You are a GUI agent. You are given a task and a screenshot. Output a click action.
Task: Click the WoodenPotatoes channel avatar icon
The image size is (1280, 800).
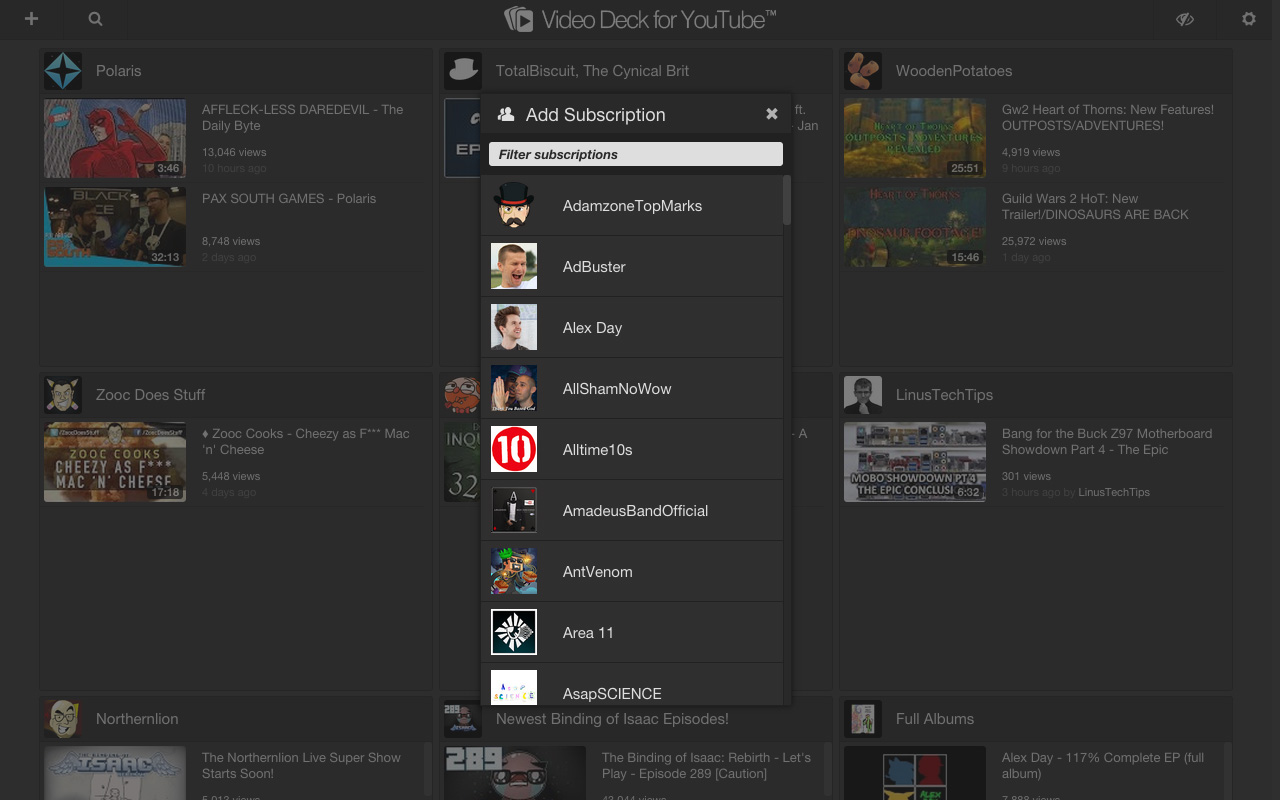pyautogui.click(x=862, y=70)
